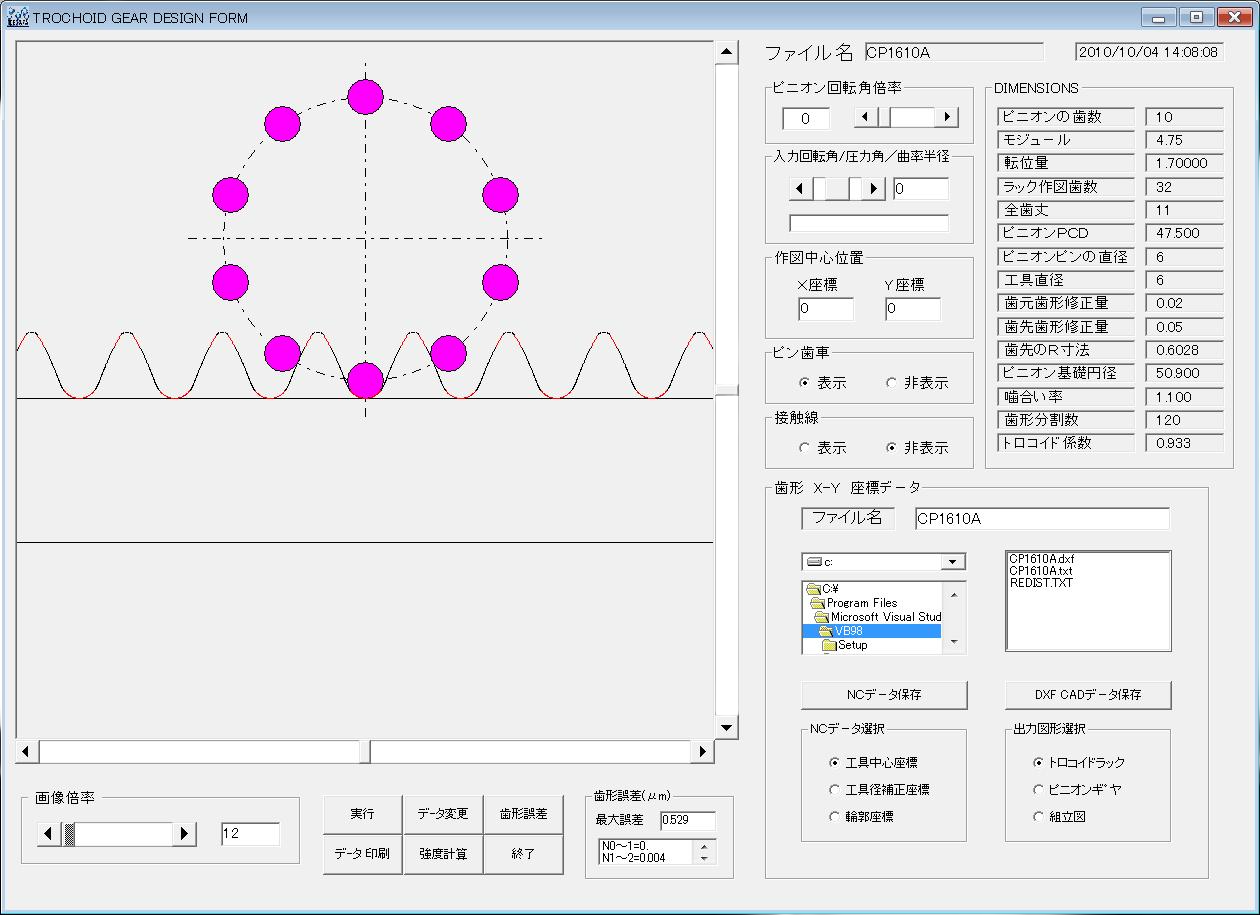Viewport: 1260px width, 915px height.
Task: Click the データ変更 button
Action: click(442, 814)
